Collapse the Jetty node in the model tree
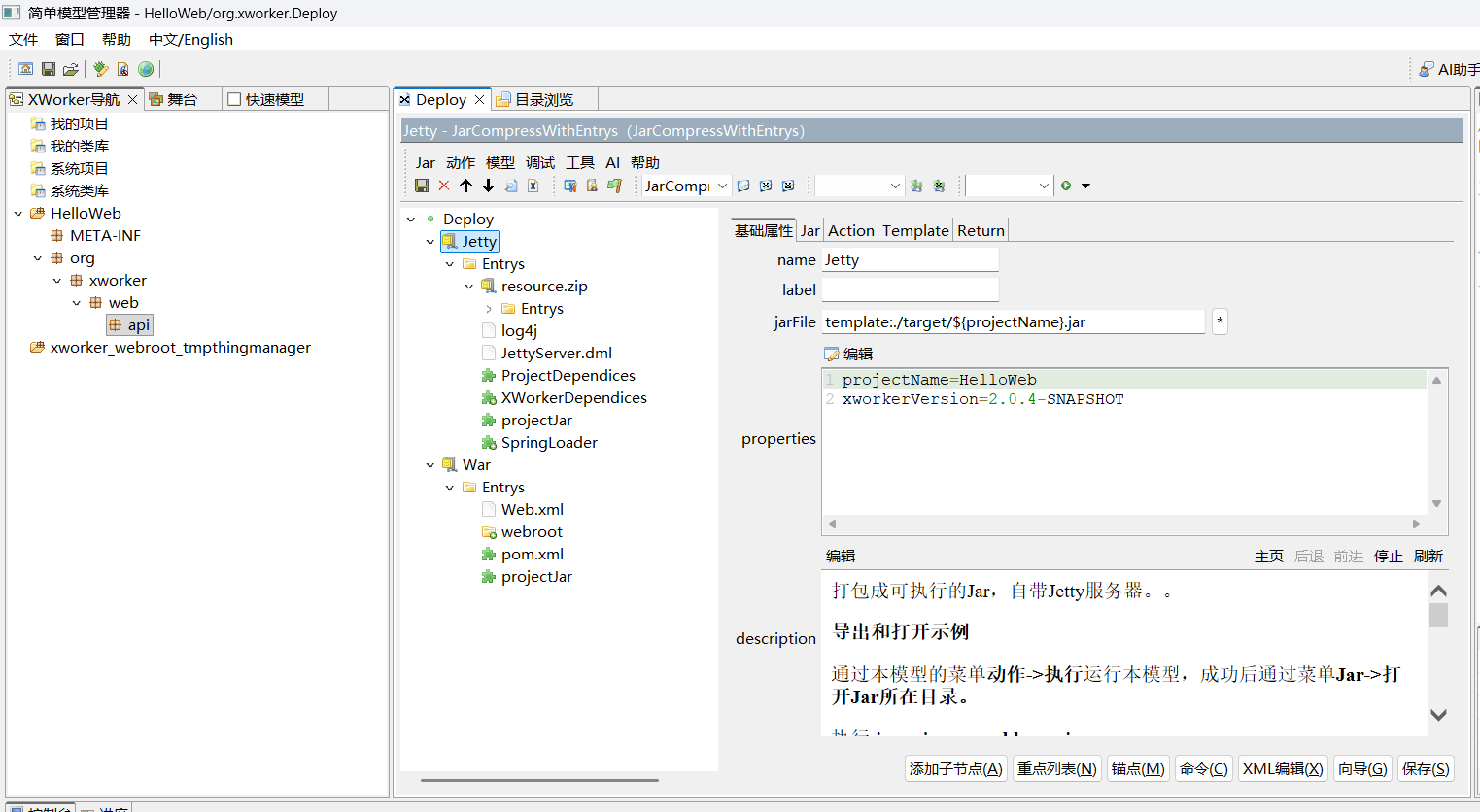Screen dimensions: 1480x812 pyautogui.click(x=430, y=241)
